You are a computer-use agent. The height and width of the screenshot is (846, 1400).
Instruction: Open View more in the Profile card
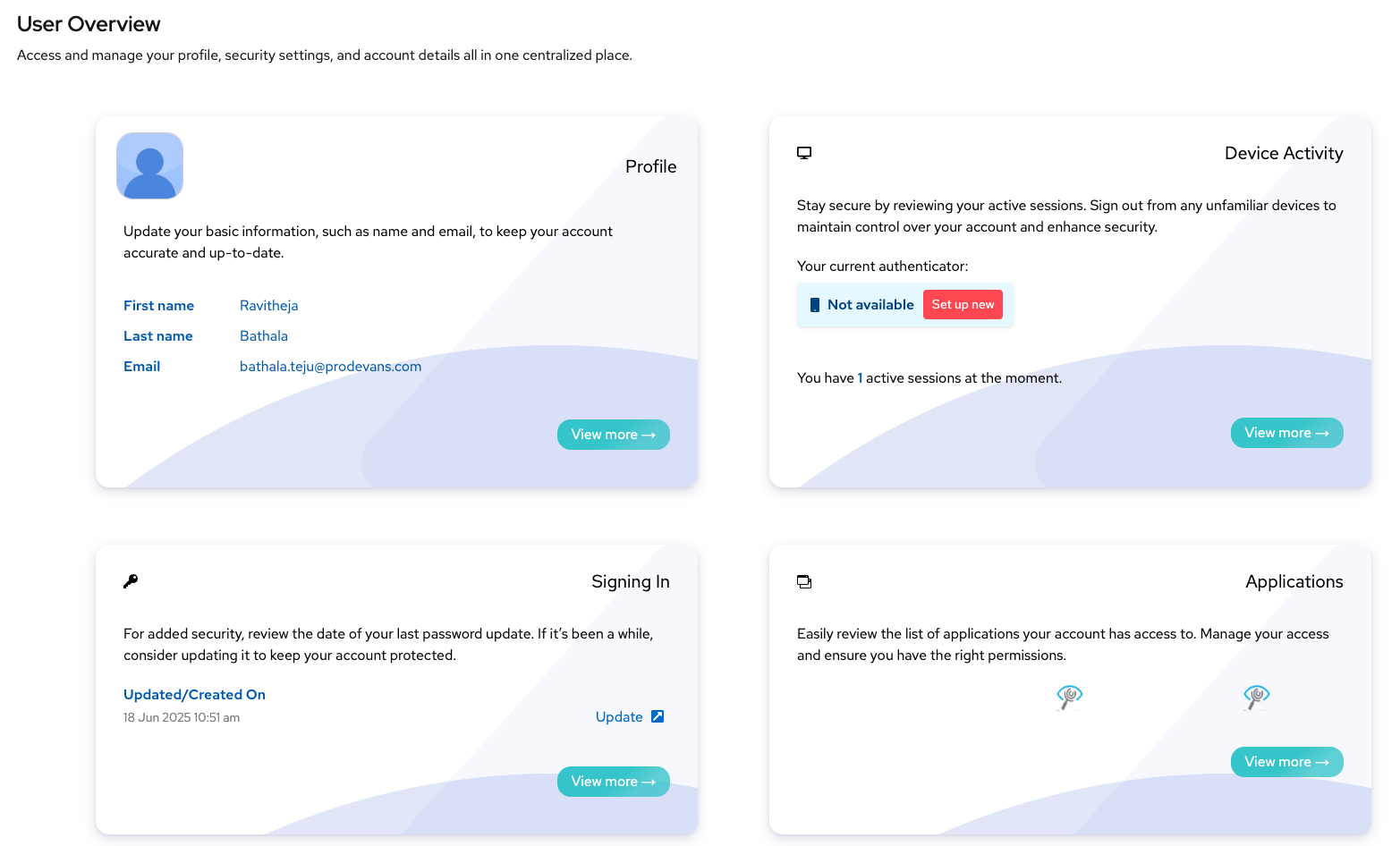(613, 435)
